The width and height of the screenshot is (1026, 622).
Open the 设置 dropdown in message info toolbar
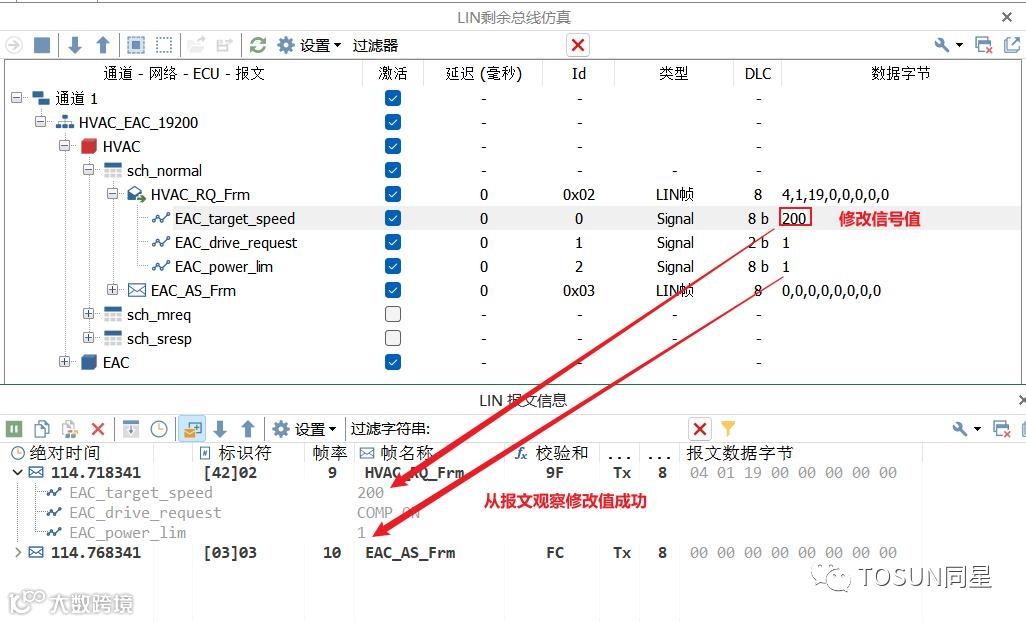pos(315,429)
